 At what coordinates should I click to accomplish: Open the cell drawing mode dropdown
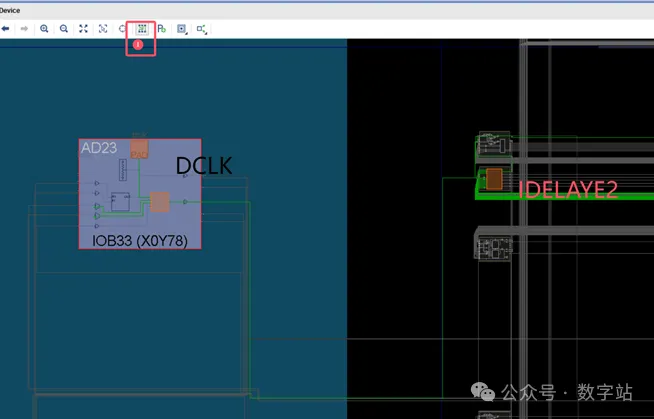click(x=182, y=29)
